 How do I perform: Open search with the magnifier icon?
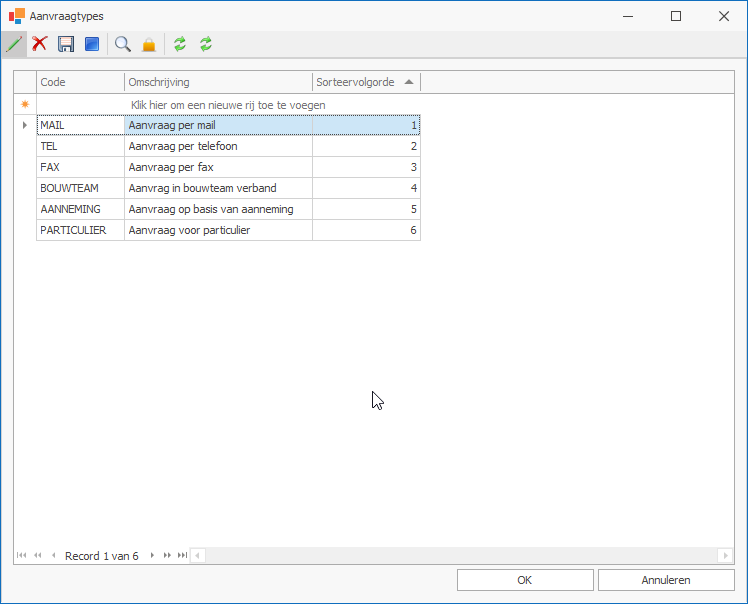click(123, 44)
